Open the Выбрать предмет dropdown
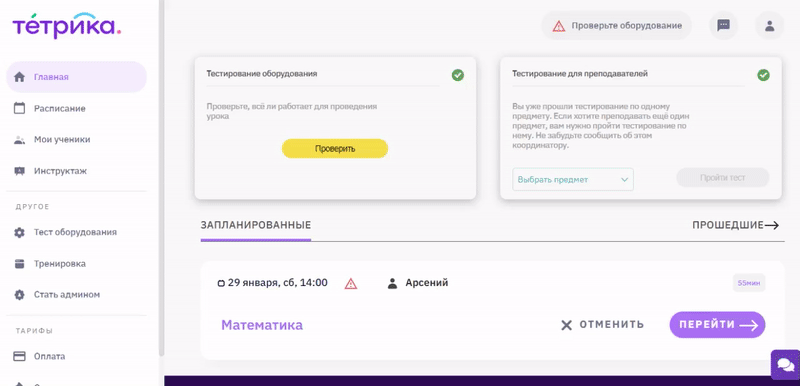This screenshot has height=386, width=800. click(x=572, y=179)
